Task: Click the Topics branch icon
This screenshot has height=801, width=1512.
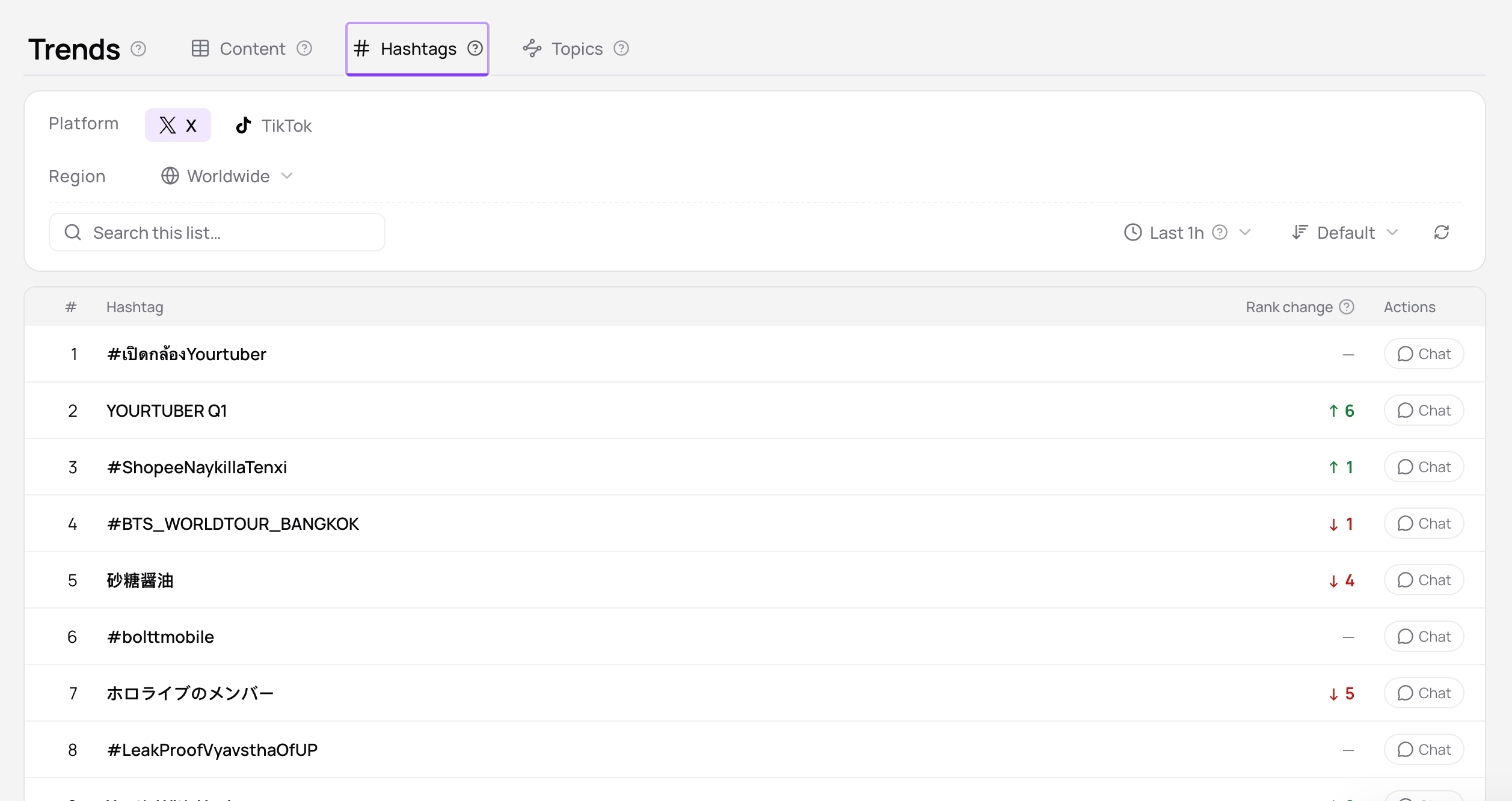Action: [532, 48]
